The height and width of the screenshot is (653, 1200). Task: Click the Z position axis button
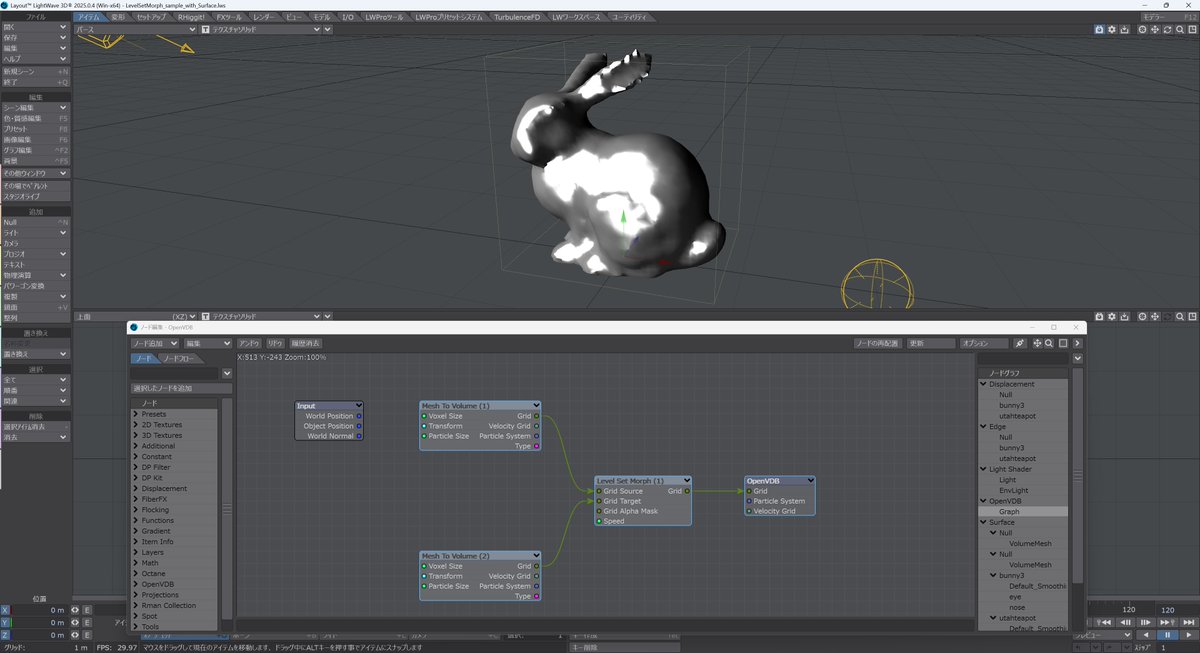(x=5, y=635)
